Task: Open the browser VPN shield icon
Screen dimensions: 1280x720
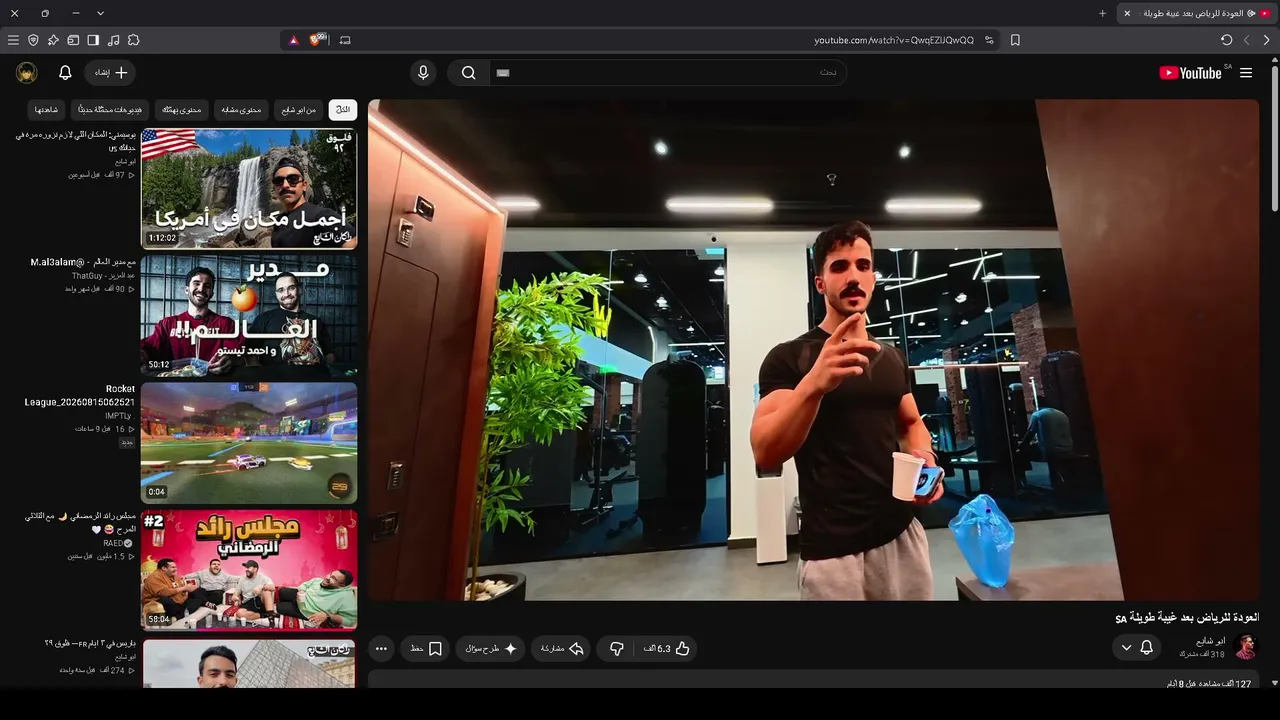Action: 33,40
